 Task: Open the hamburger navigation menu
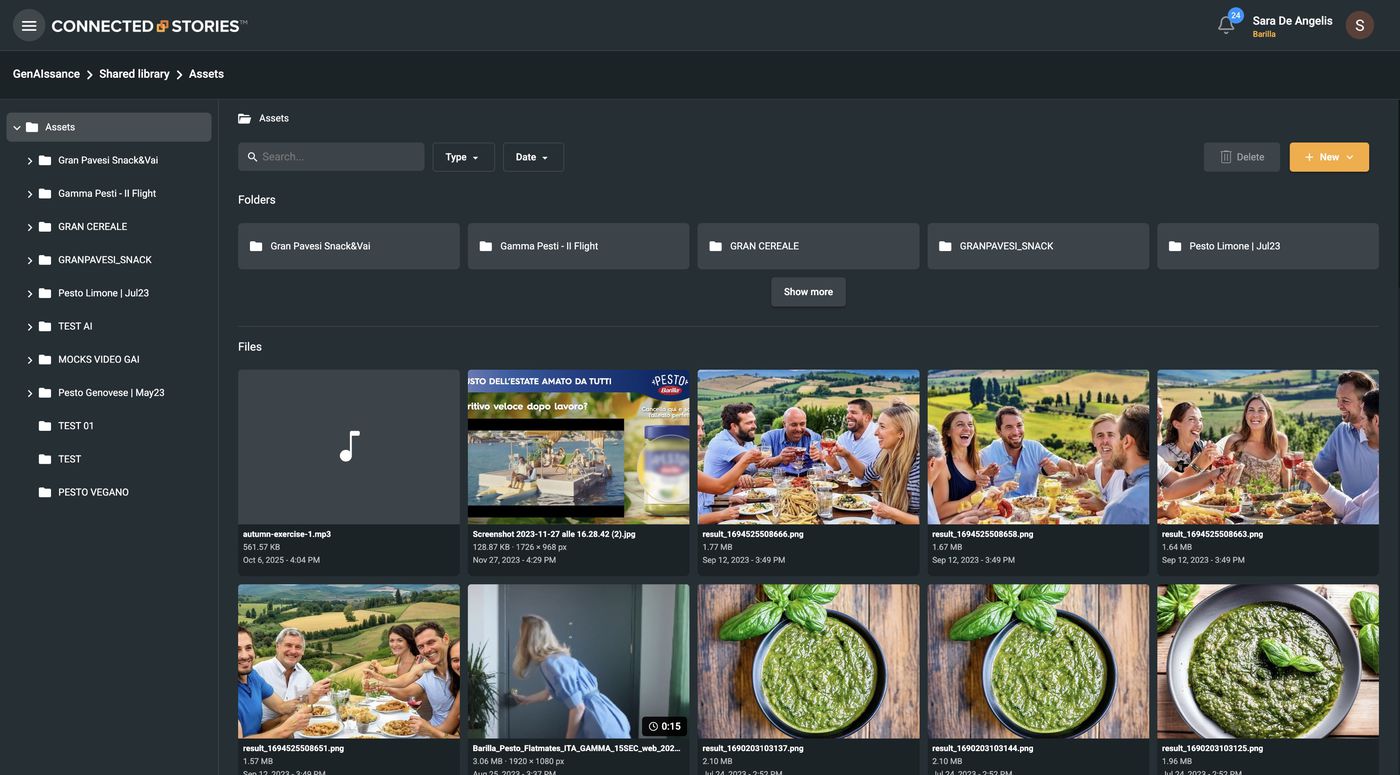pyautogui.click(x=29, y=25)
